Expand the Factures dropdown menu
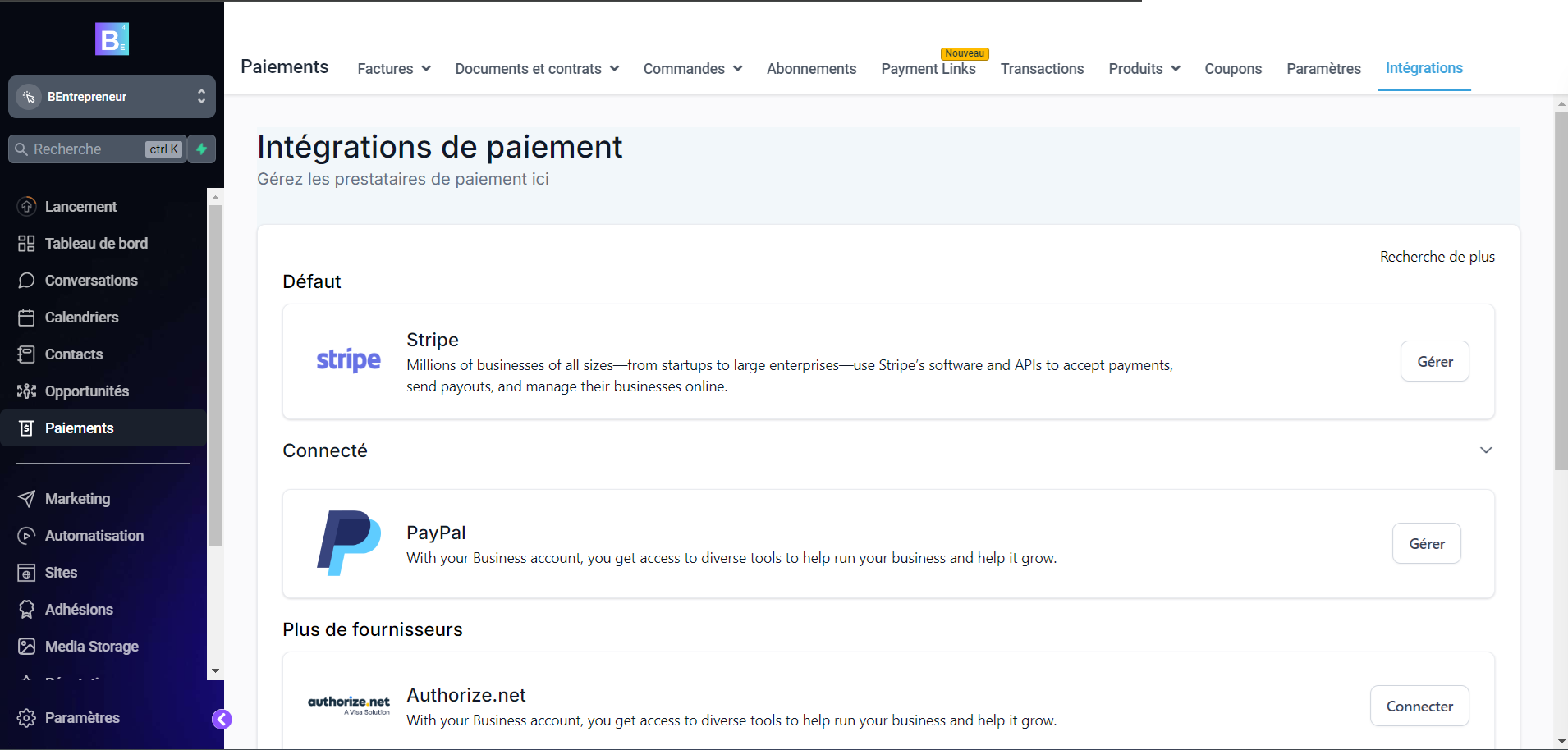1568x750 pixels. [x=394, y=69]
